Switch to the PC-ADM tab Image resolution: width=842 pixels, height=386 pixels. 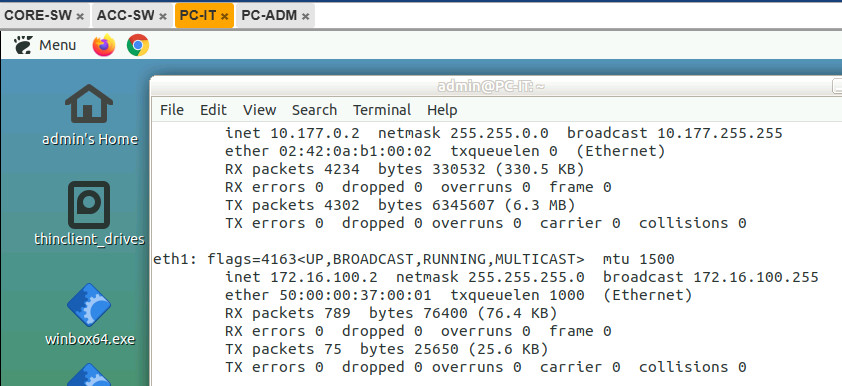point(269,16)
